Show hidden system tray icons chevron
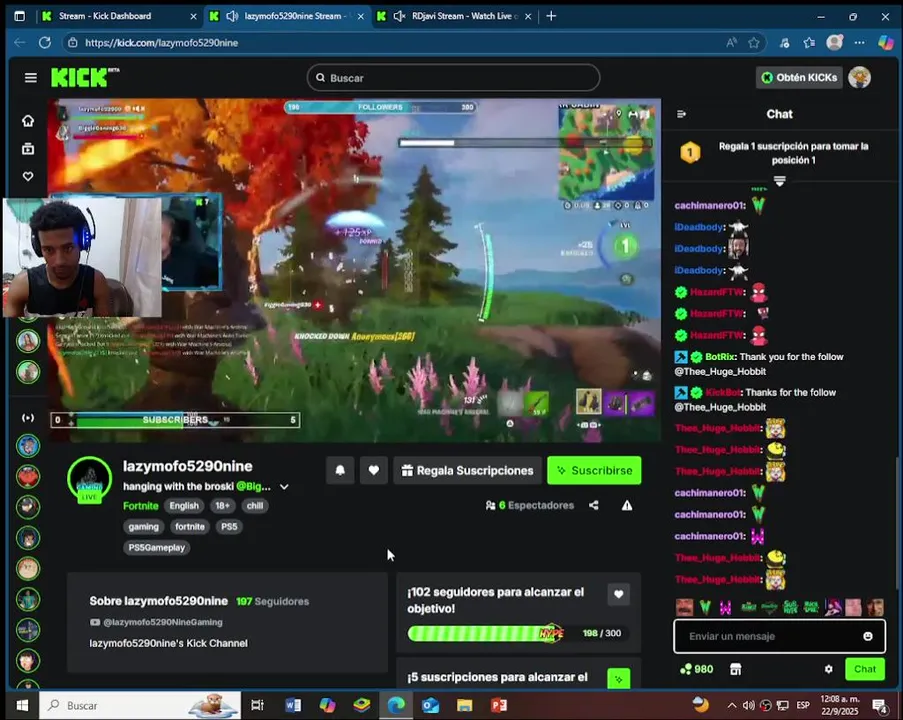Viewport: 903px width, 720px height. pos(732,706)
